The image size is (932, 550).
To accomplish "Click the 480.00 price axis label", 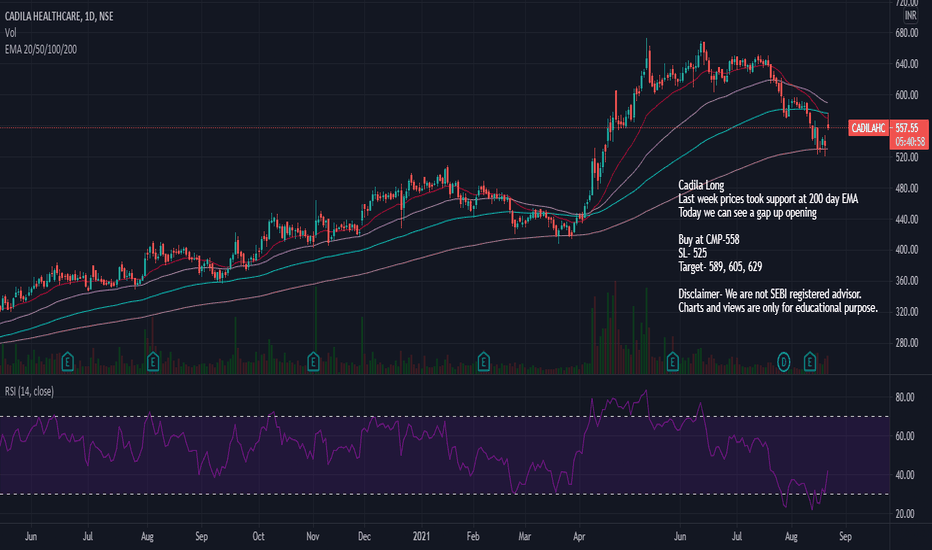I will 906,188.
